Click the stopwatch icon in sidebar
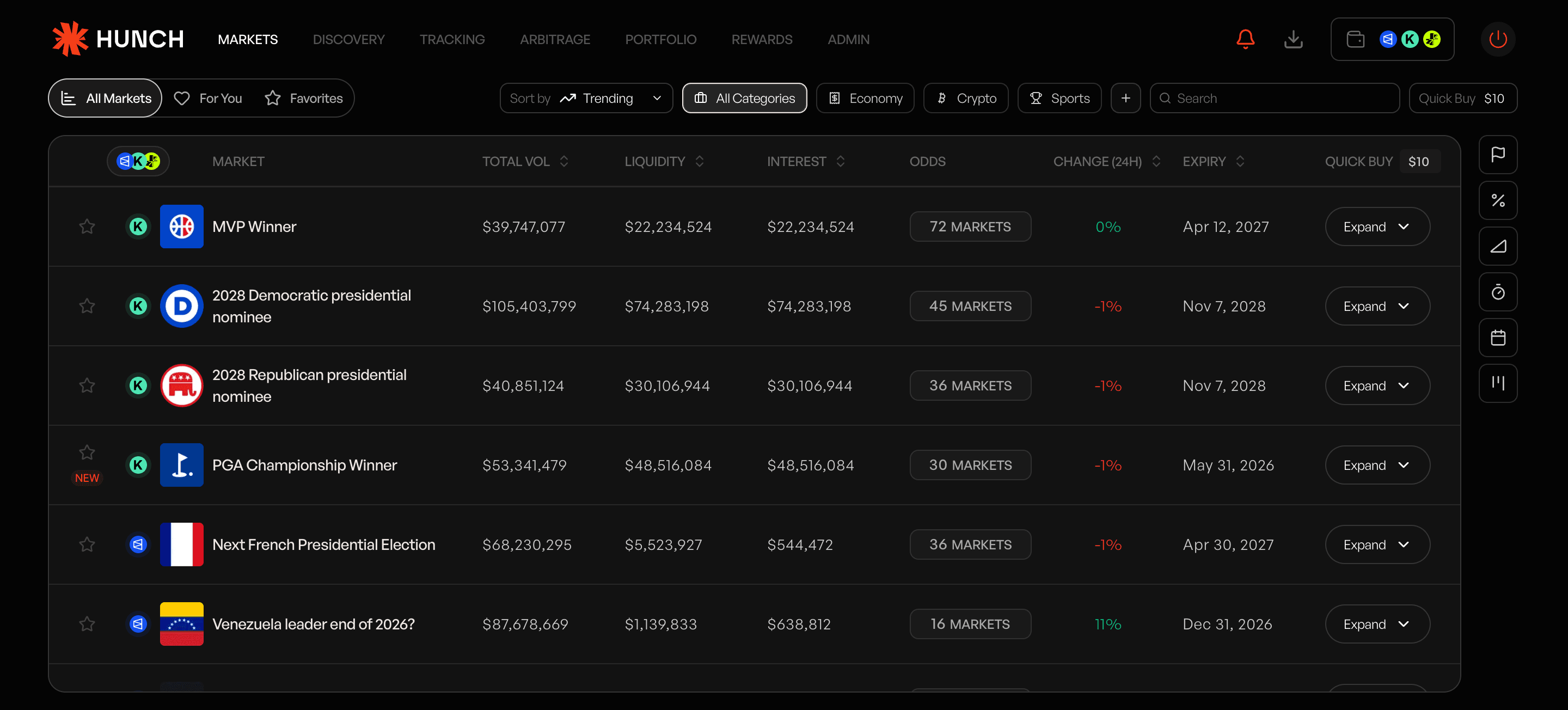Viewport: 1568px width, 710px height. (x=1497, y=292)
